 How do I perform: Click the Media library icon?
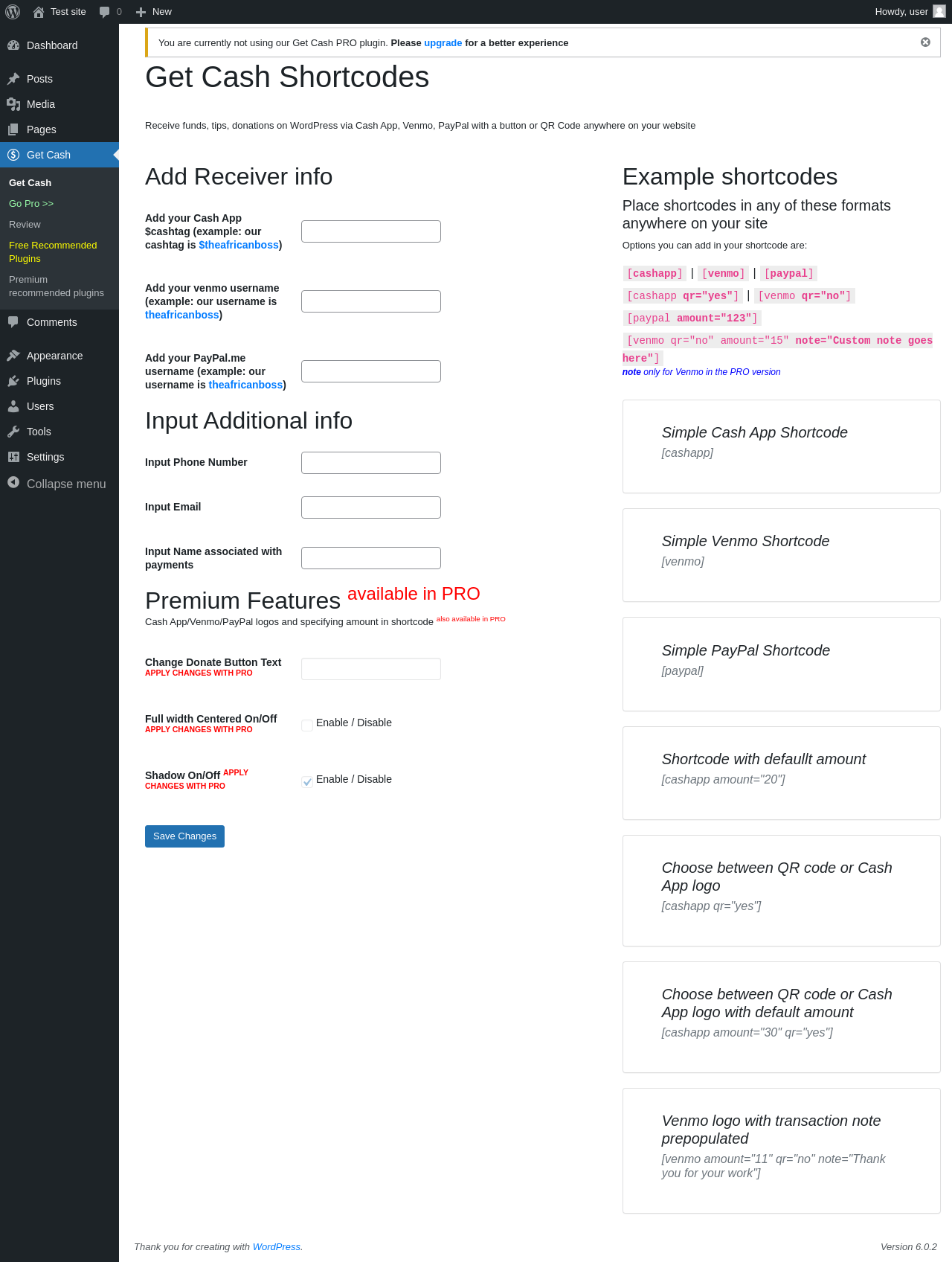click(x=13, y=104)
